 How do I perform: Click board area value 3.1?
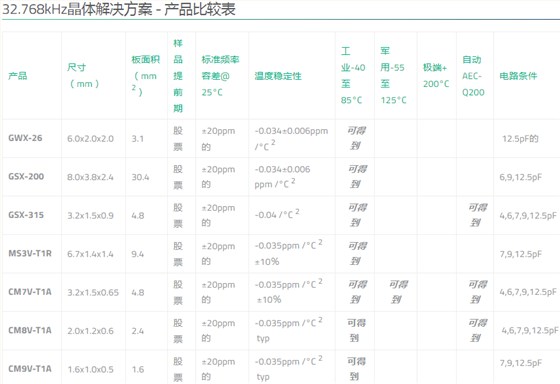[x=138, y=139]
